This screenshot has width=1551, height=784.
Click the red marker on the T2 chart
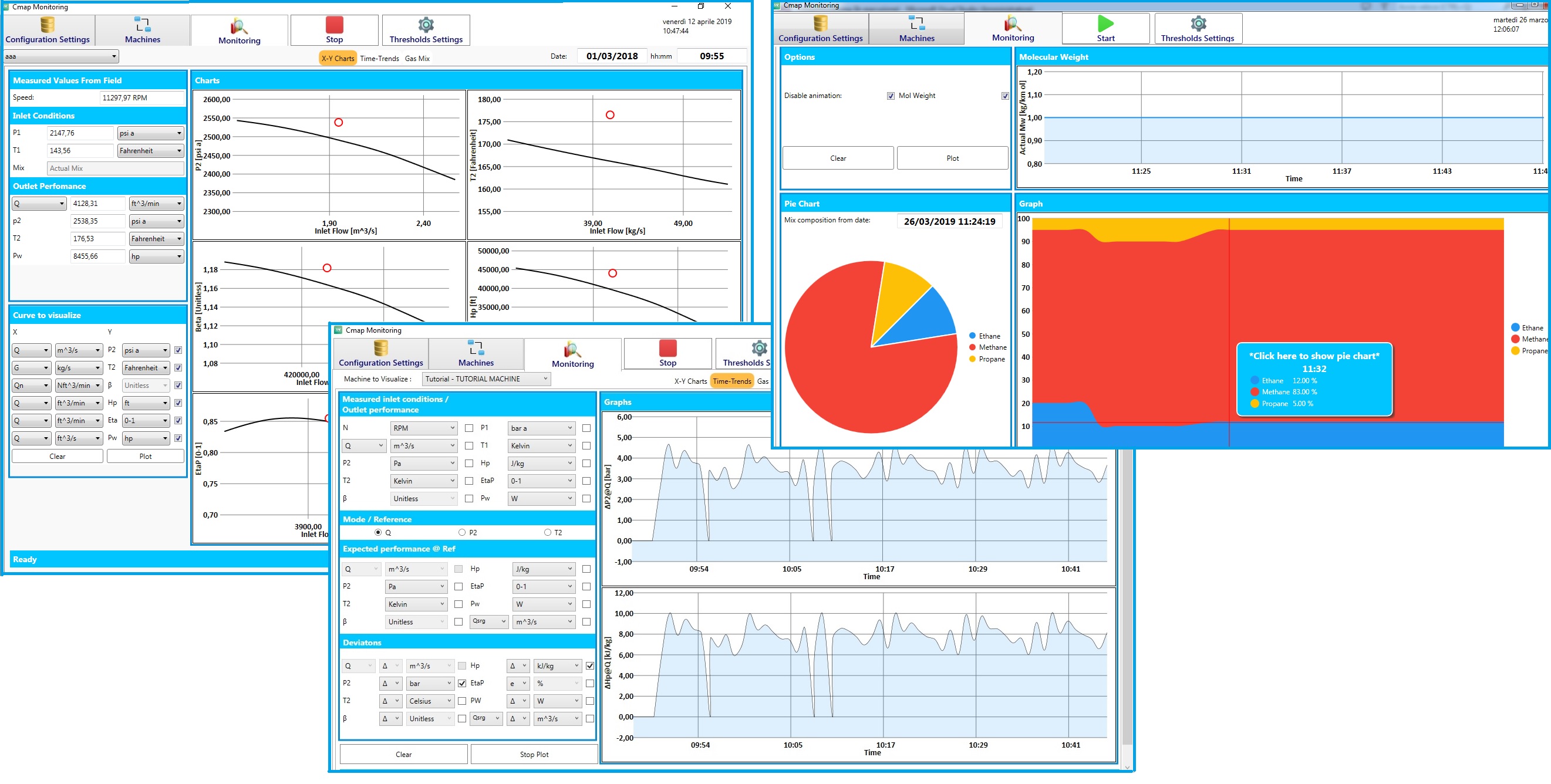610,114
